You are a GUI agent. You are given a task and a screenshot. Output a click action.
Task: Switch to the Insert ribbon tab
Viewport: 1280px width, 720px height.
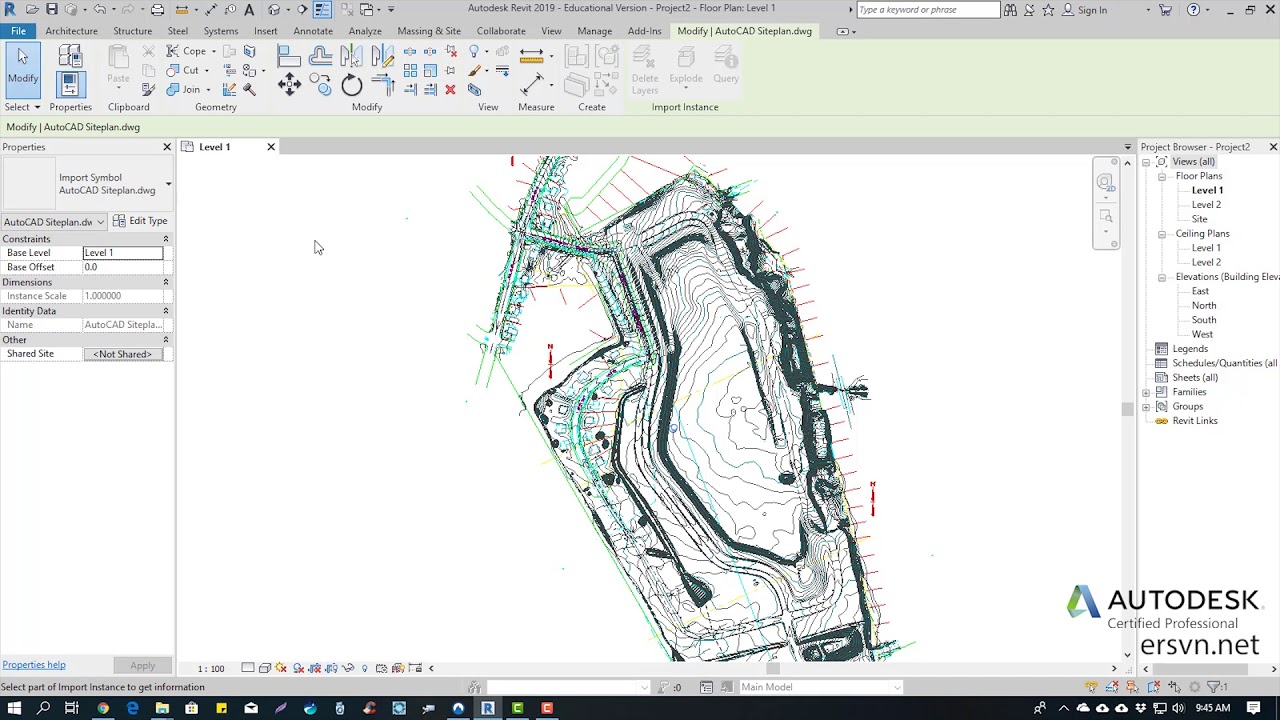point(265,31)
